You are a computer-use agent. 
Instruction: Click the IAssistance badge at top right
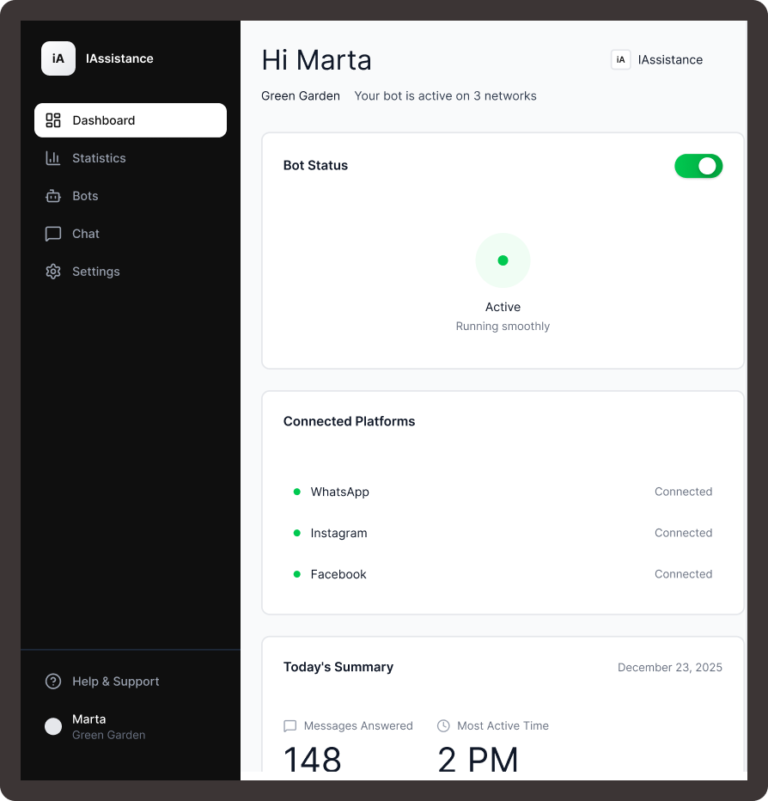tap(657, 60)
